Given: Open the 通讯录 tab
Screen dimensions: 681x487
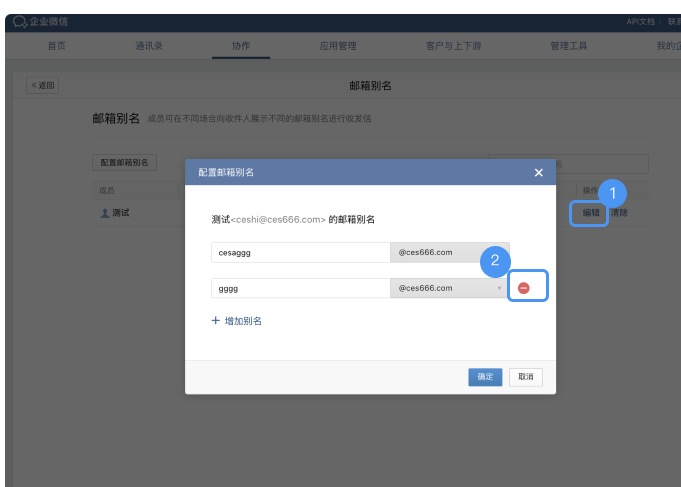Looking at the screenshot, I should coord(149,46).
